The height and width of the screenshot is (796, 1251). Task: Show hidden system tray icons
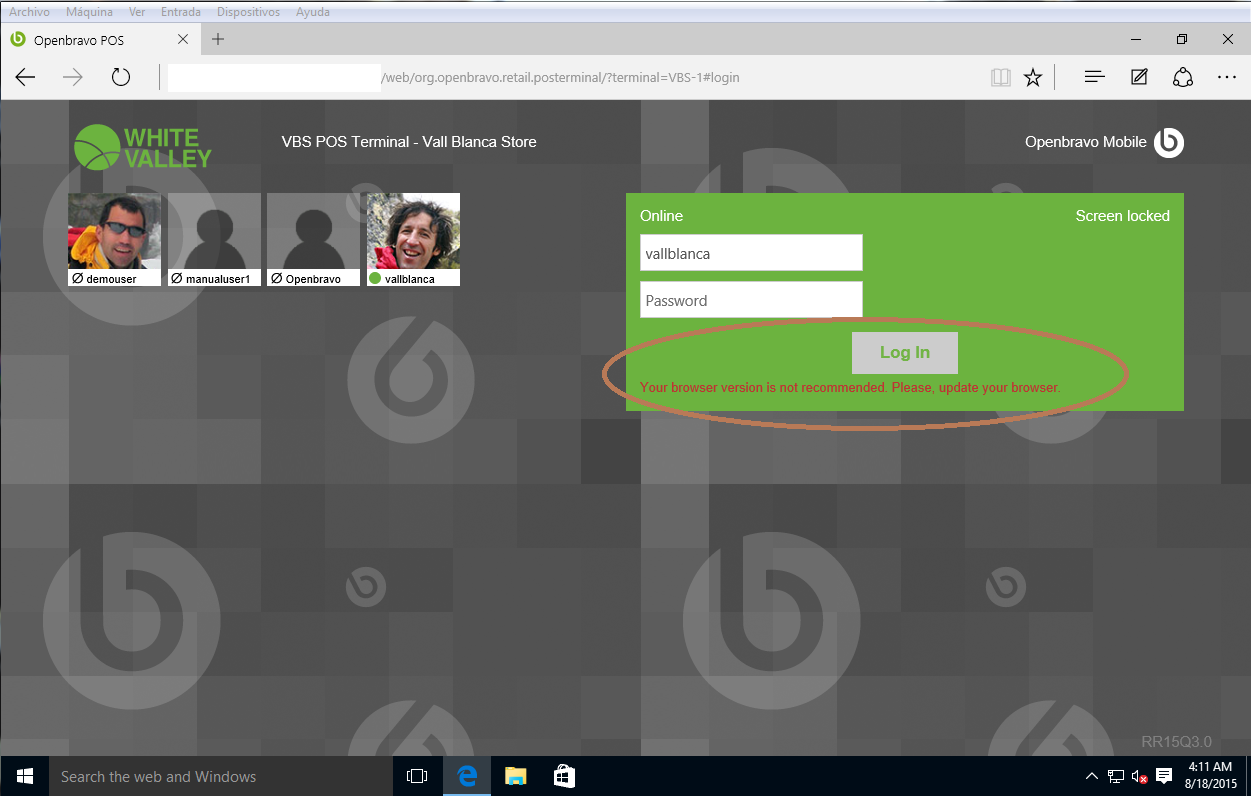[1091, 776]
